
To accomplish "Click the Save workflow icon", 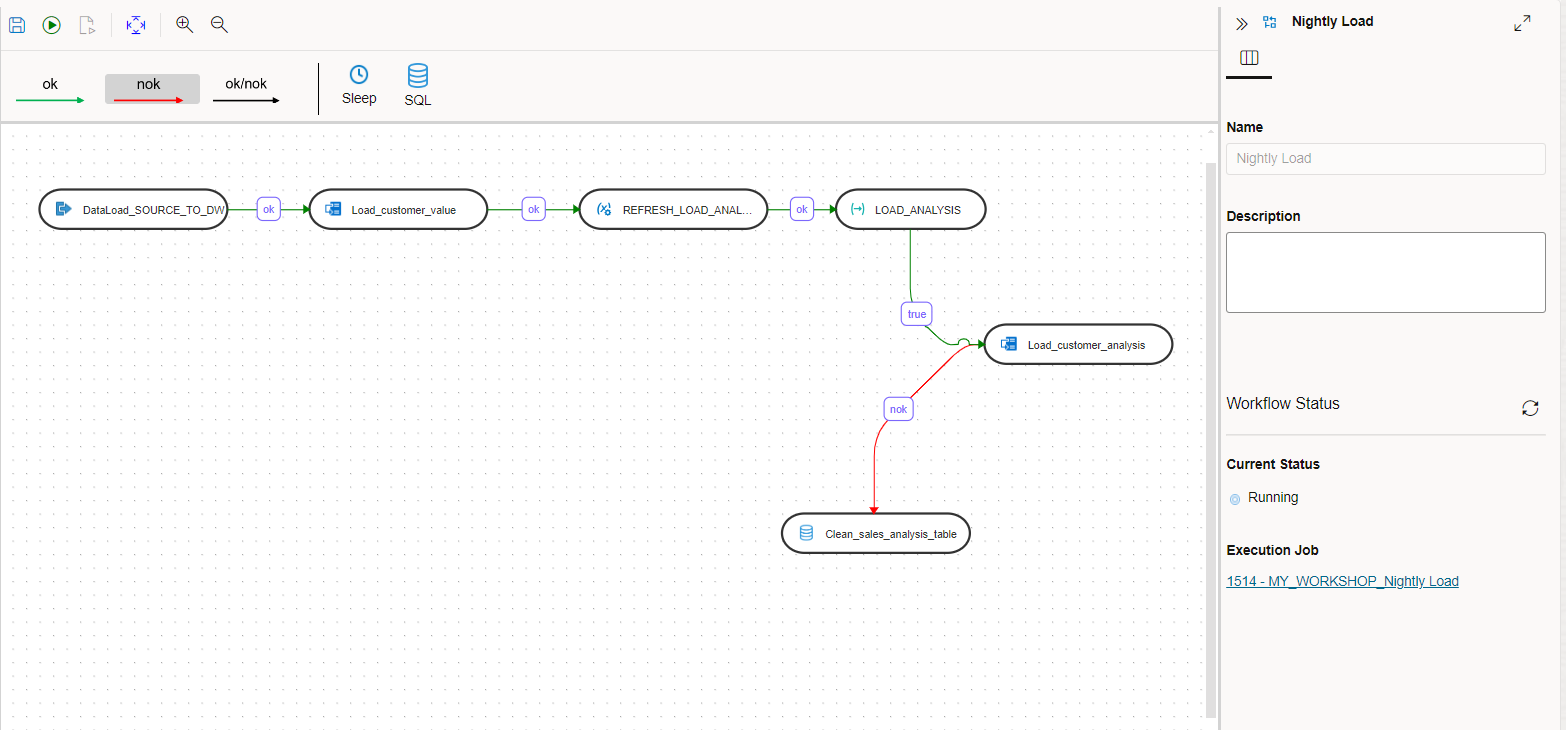I will click(x=17, y=25).
